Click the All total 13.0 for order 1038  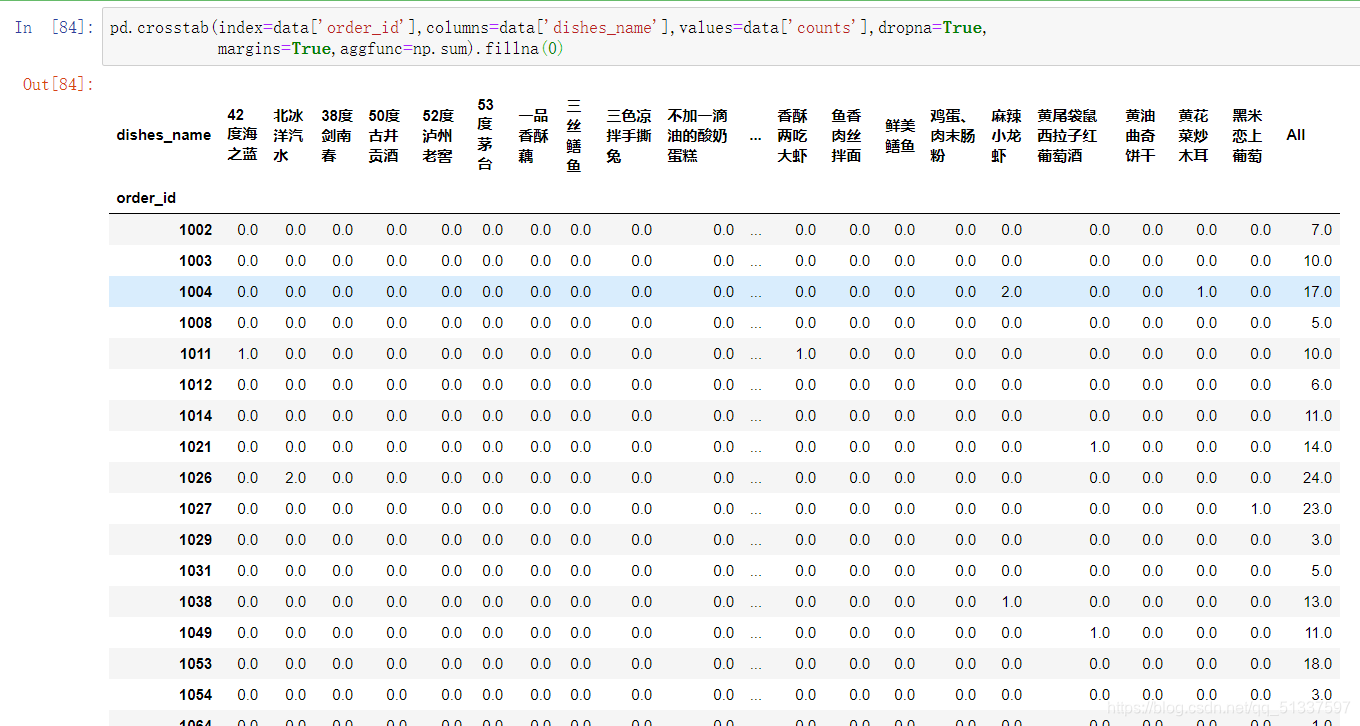1318,602
